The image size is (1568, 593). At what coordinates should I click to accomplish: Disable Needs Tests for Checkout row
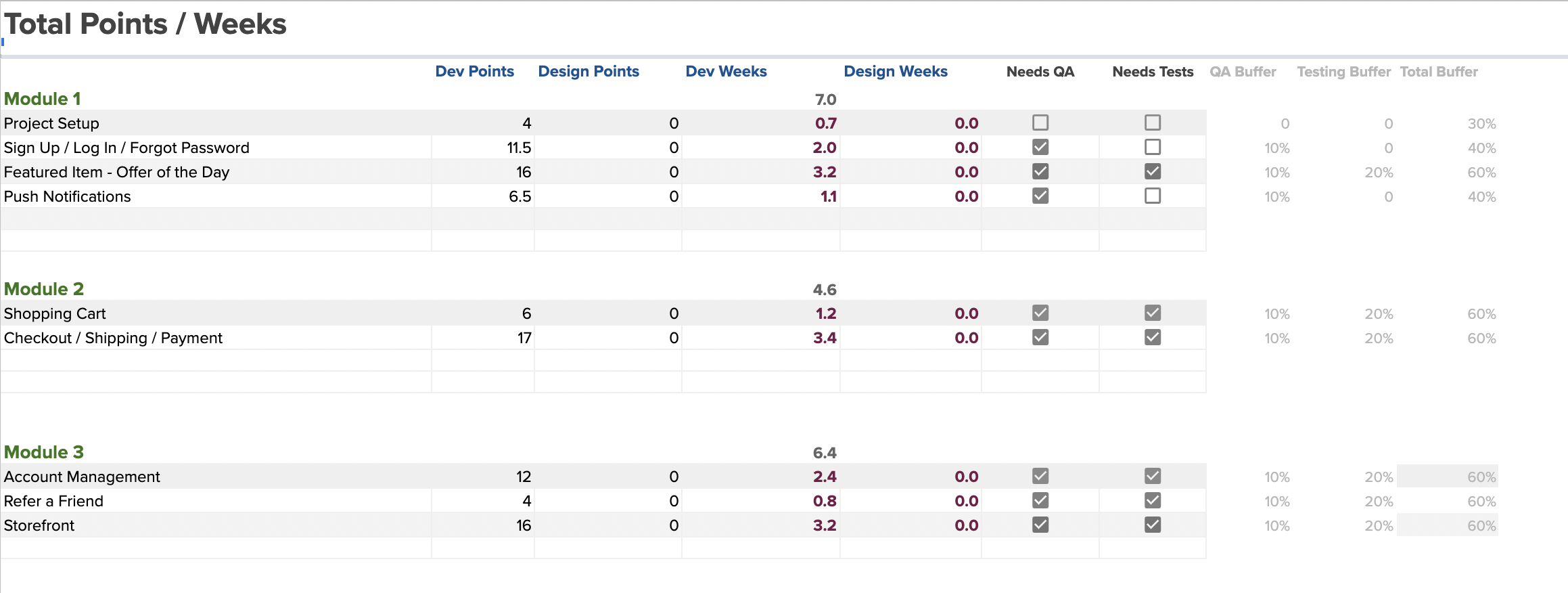[1153, 337]
